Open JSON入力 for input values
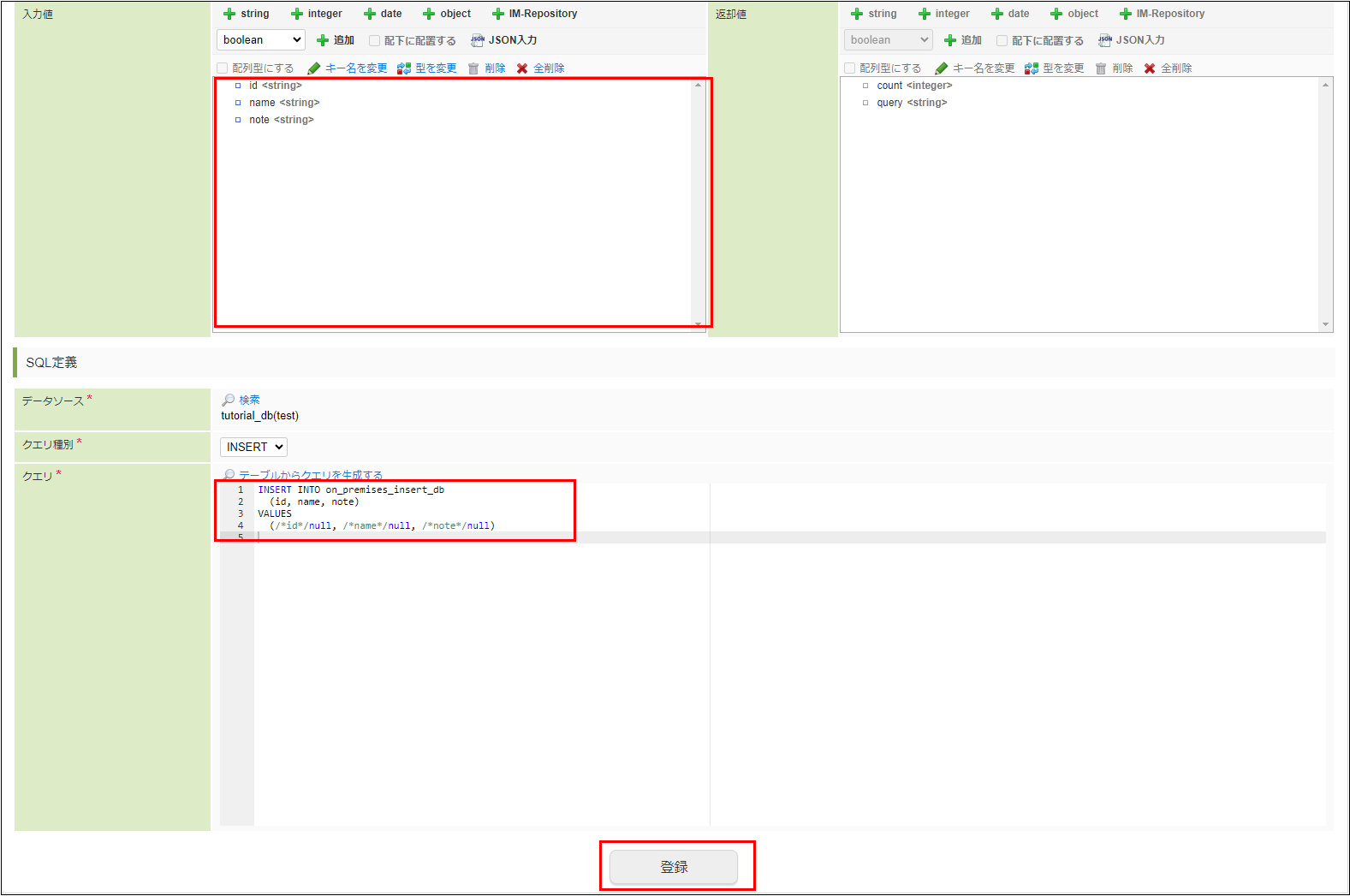Viewport: 1350px width, 896px height. [504, 40]
